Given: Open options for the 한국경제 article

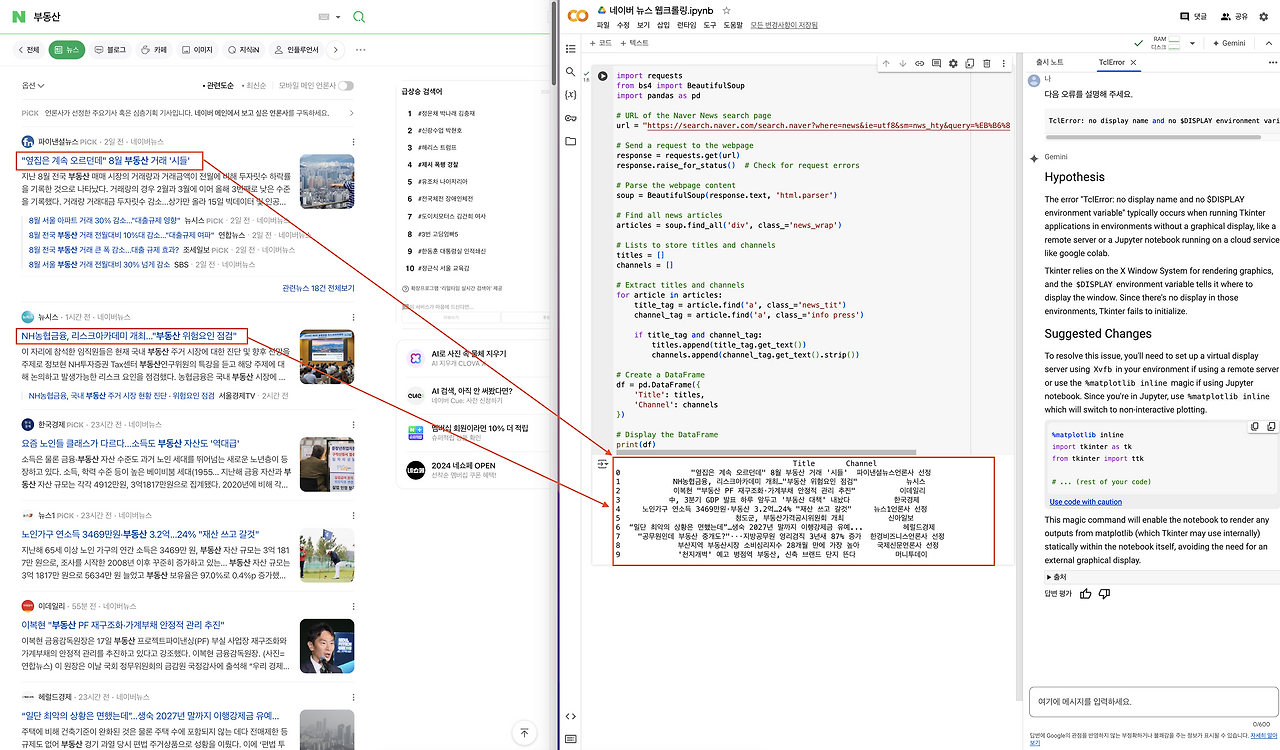Looking at the screenshot, I should click(353, 423).
